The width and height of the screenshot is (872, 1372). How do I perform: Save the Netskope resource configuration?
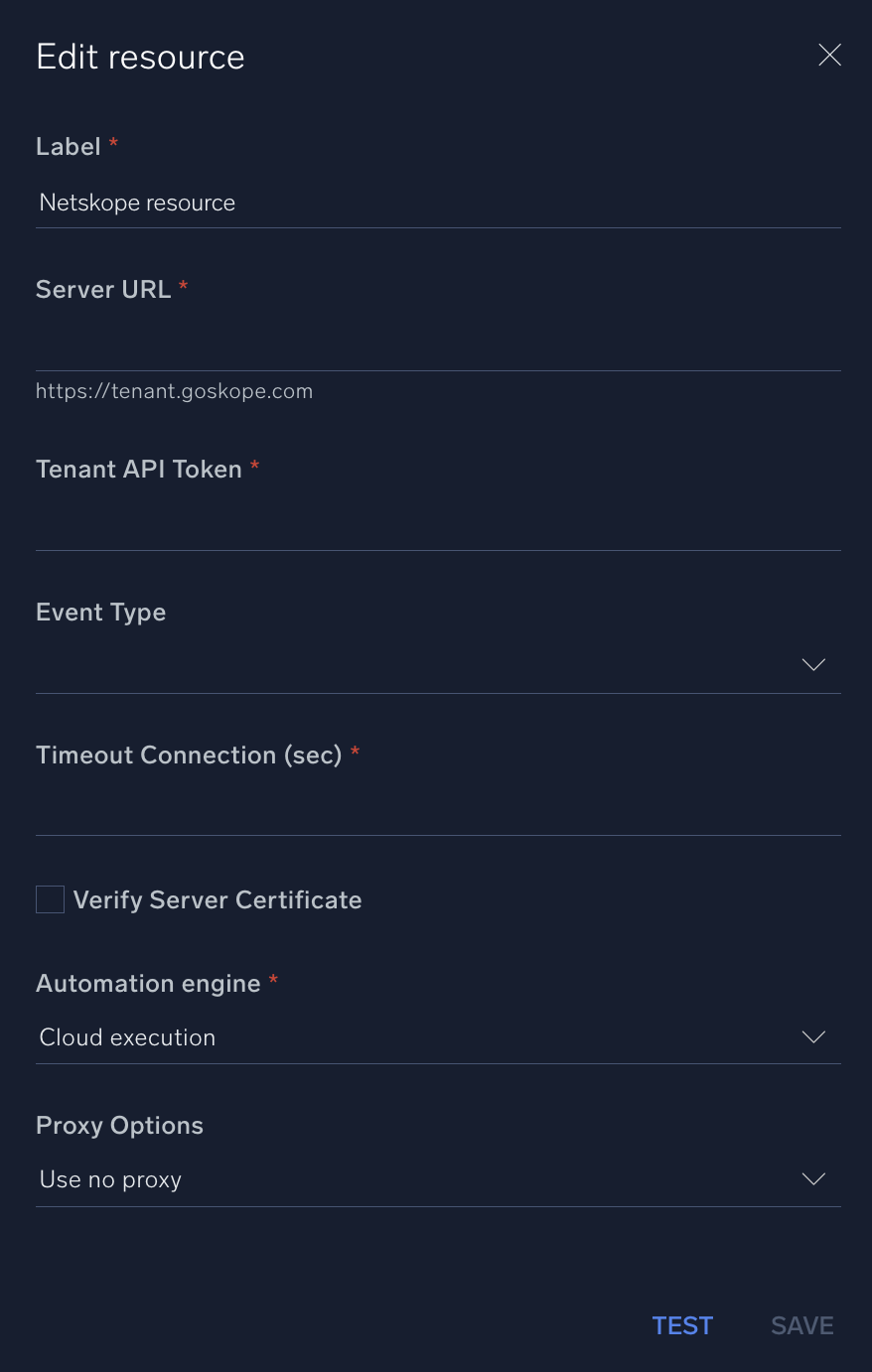[x=801, y=1325]
